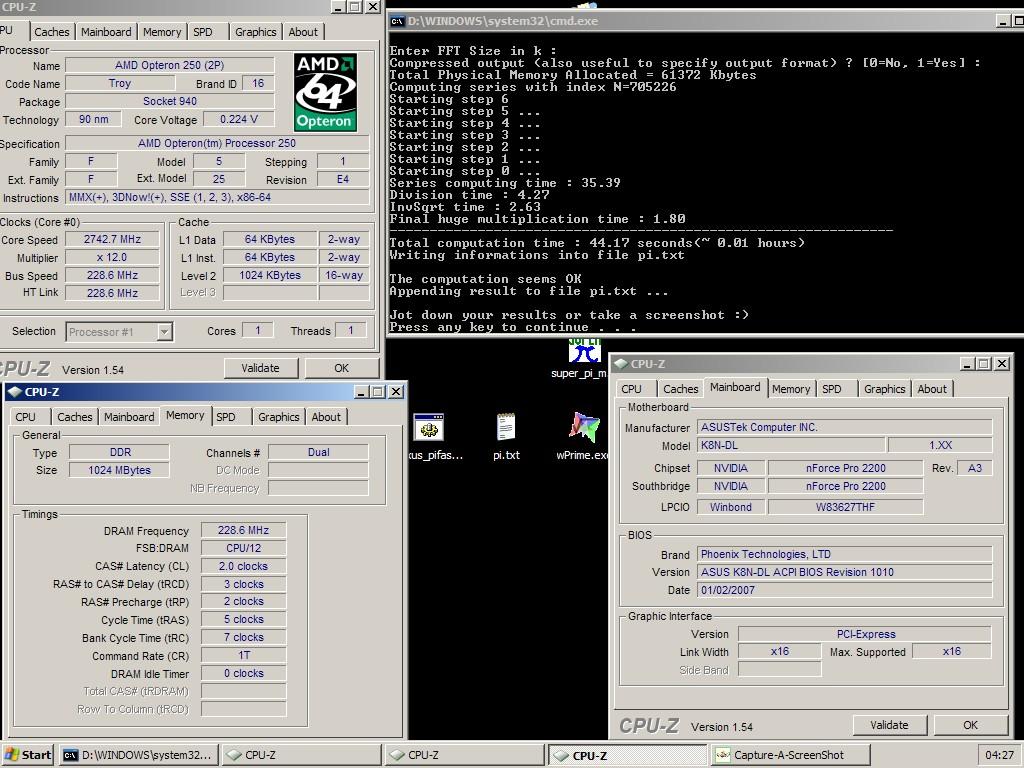1024x768 pixels.
Task: Click the ASUSTek Computer INC. manufacturer field
Action: tap(844, 427)
